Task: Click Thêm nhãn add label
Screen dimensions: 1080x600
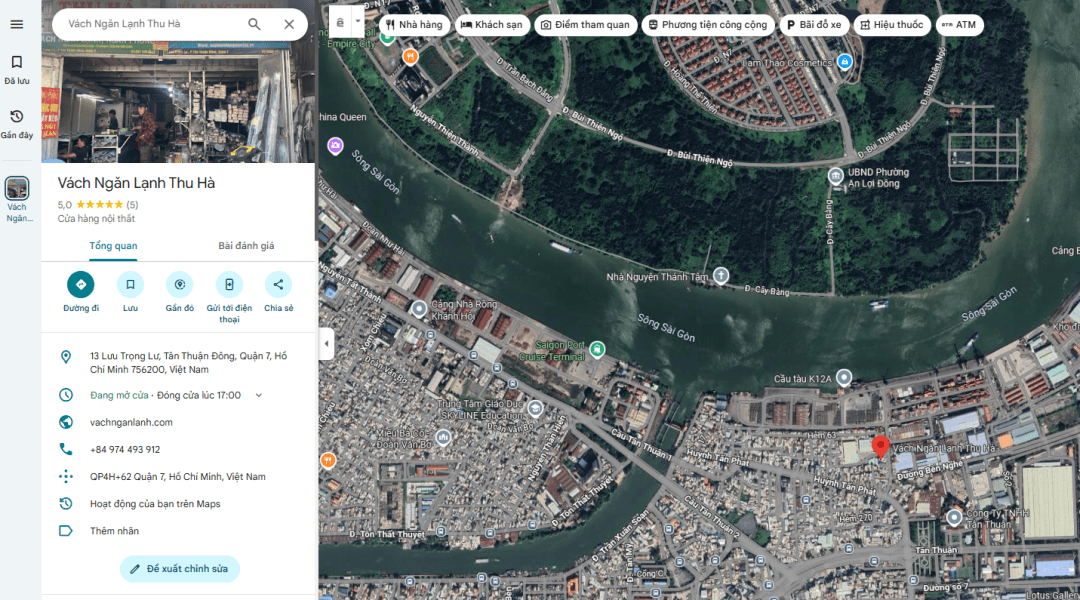Action: click(x=114, y=531)
